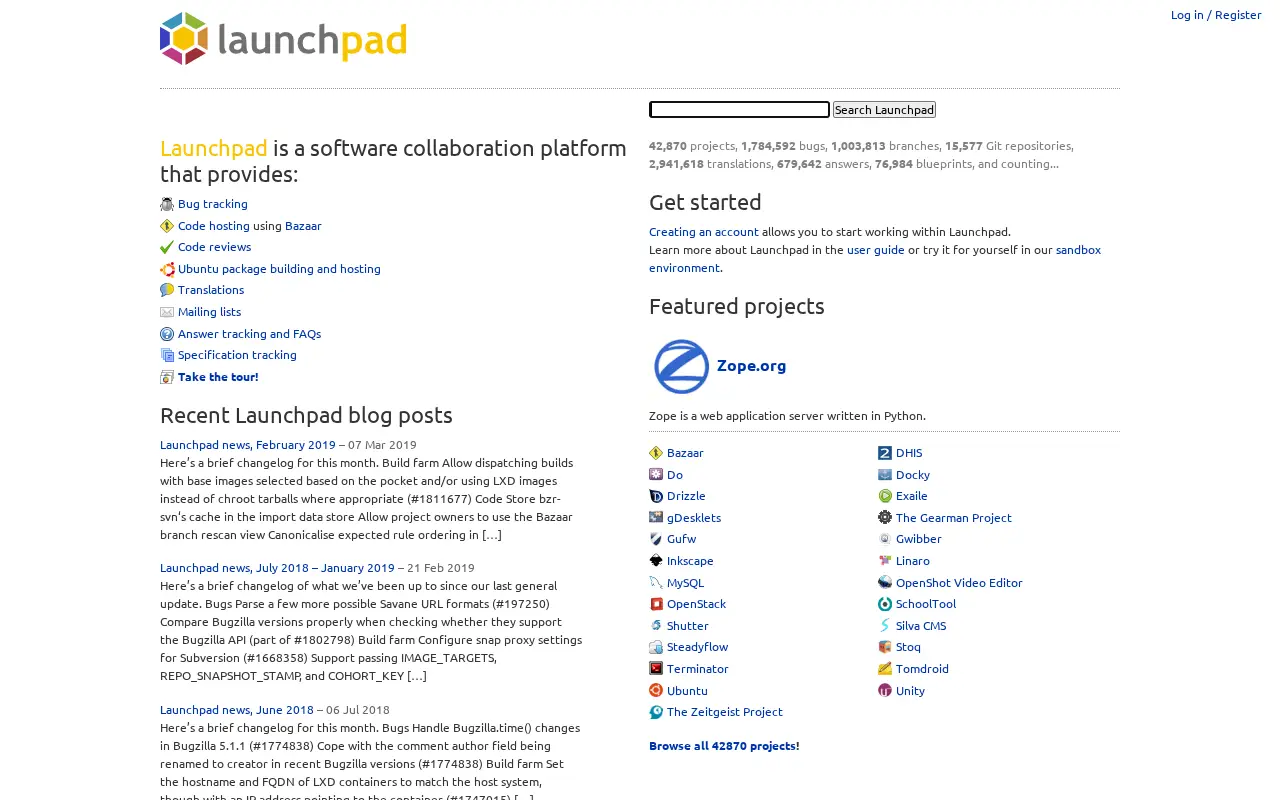
Task: Click the Gearman Project gear icon
Action: pos(885,518)
